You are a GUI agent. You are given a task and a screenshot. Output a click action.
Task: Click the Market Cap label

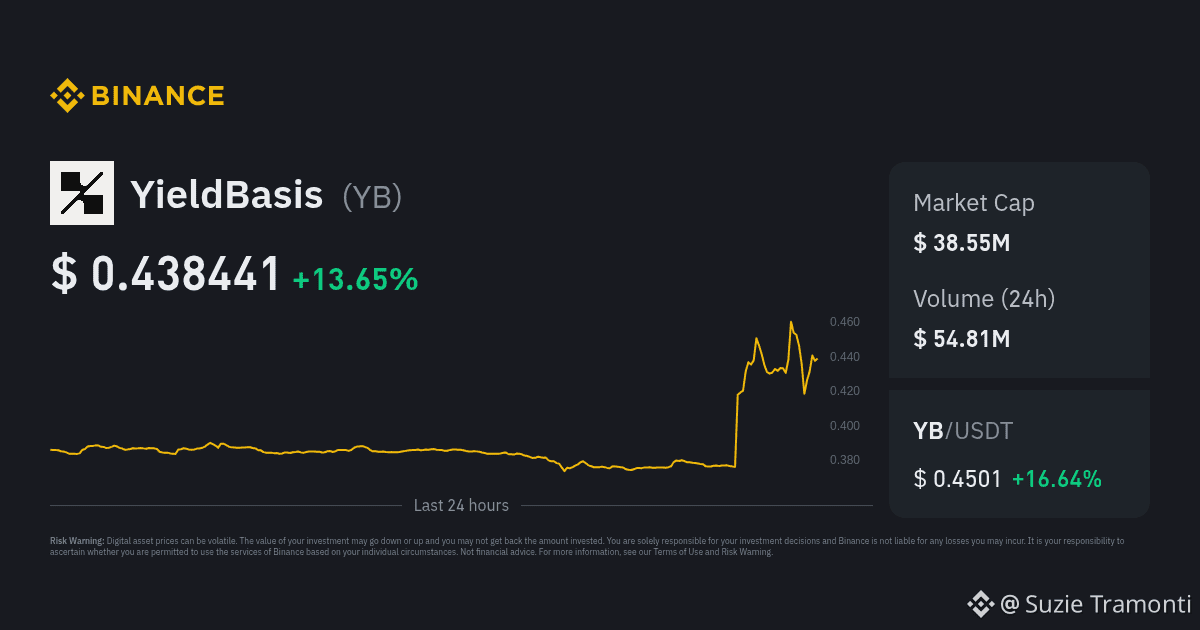pyautogui.click(x=974, y=204)
